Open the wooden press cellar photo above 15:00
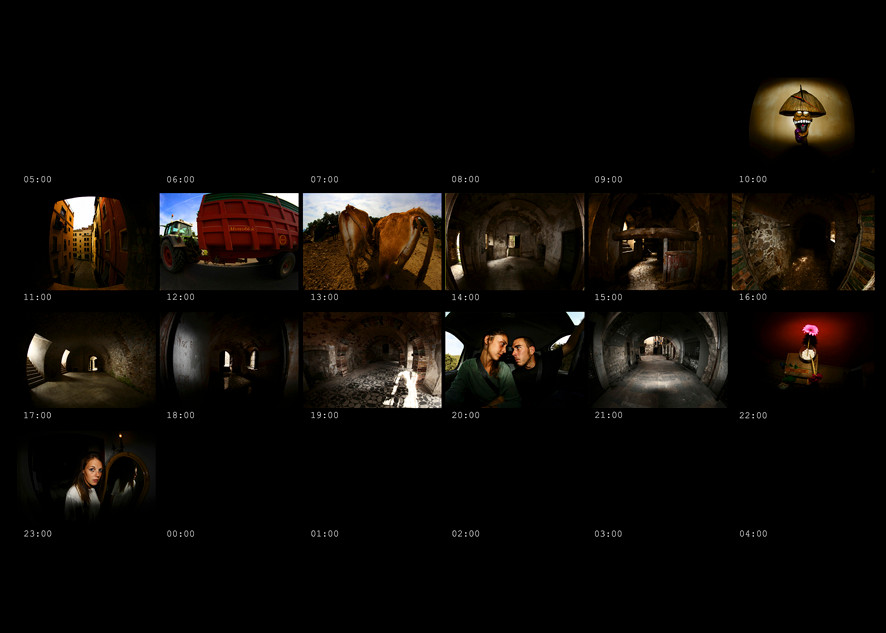The image size is (886, 633). (659, 242)
